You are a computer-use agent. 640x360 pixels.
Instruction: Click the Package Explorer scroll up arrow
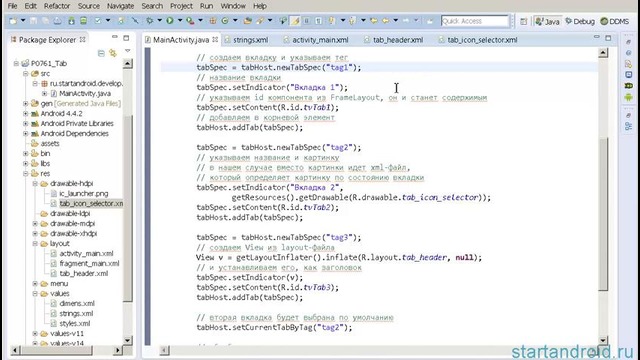(127, 63)
